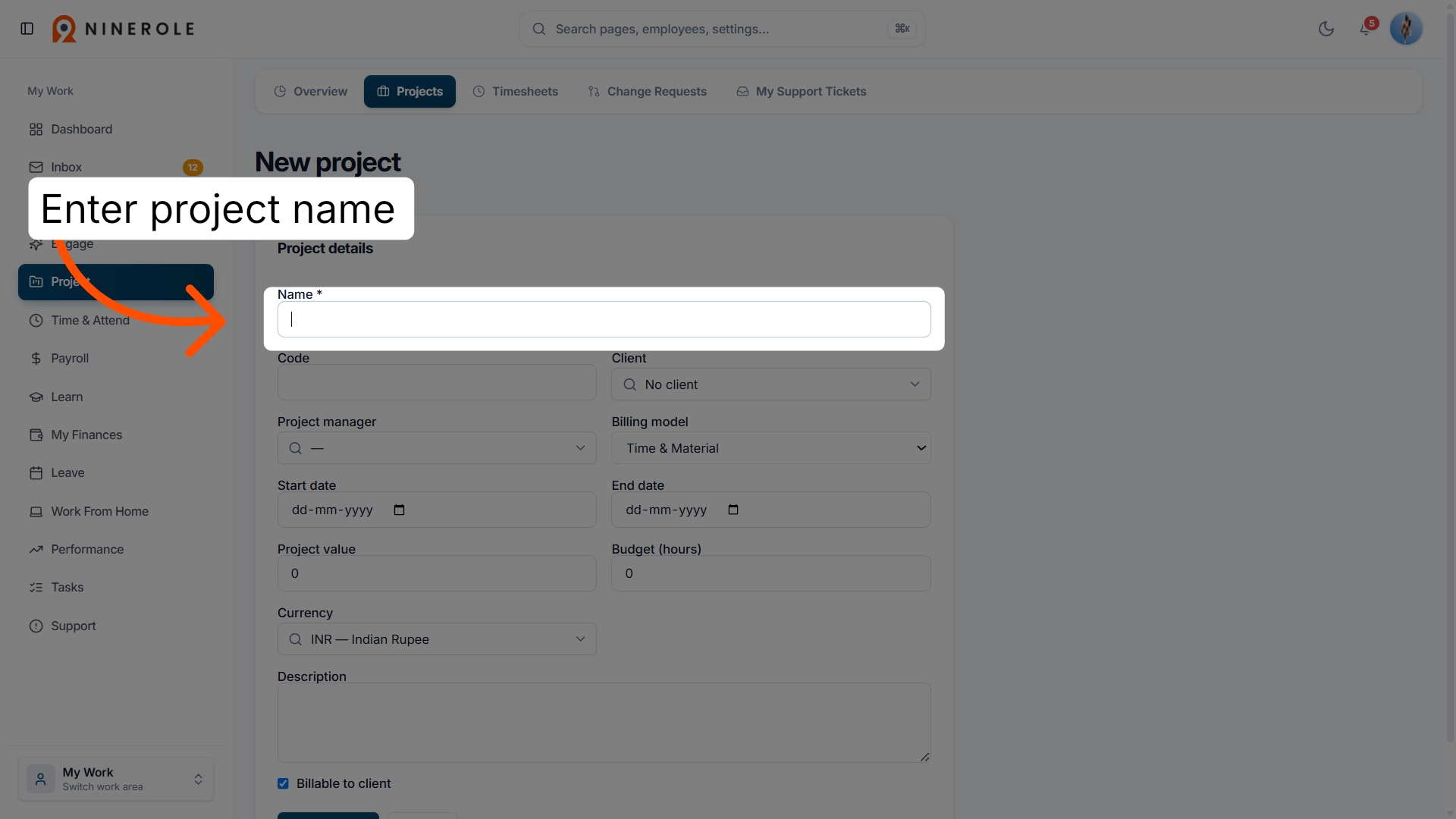Expand the My Work area switcher
The height and width of the screenshot is (819, 1456).
[x=116, y=780]
